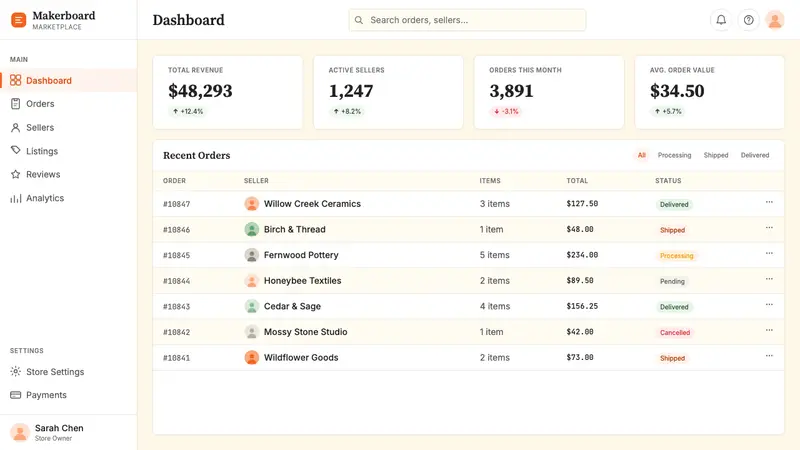
Task: Click the Payments card icon
Action: 15,395
